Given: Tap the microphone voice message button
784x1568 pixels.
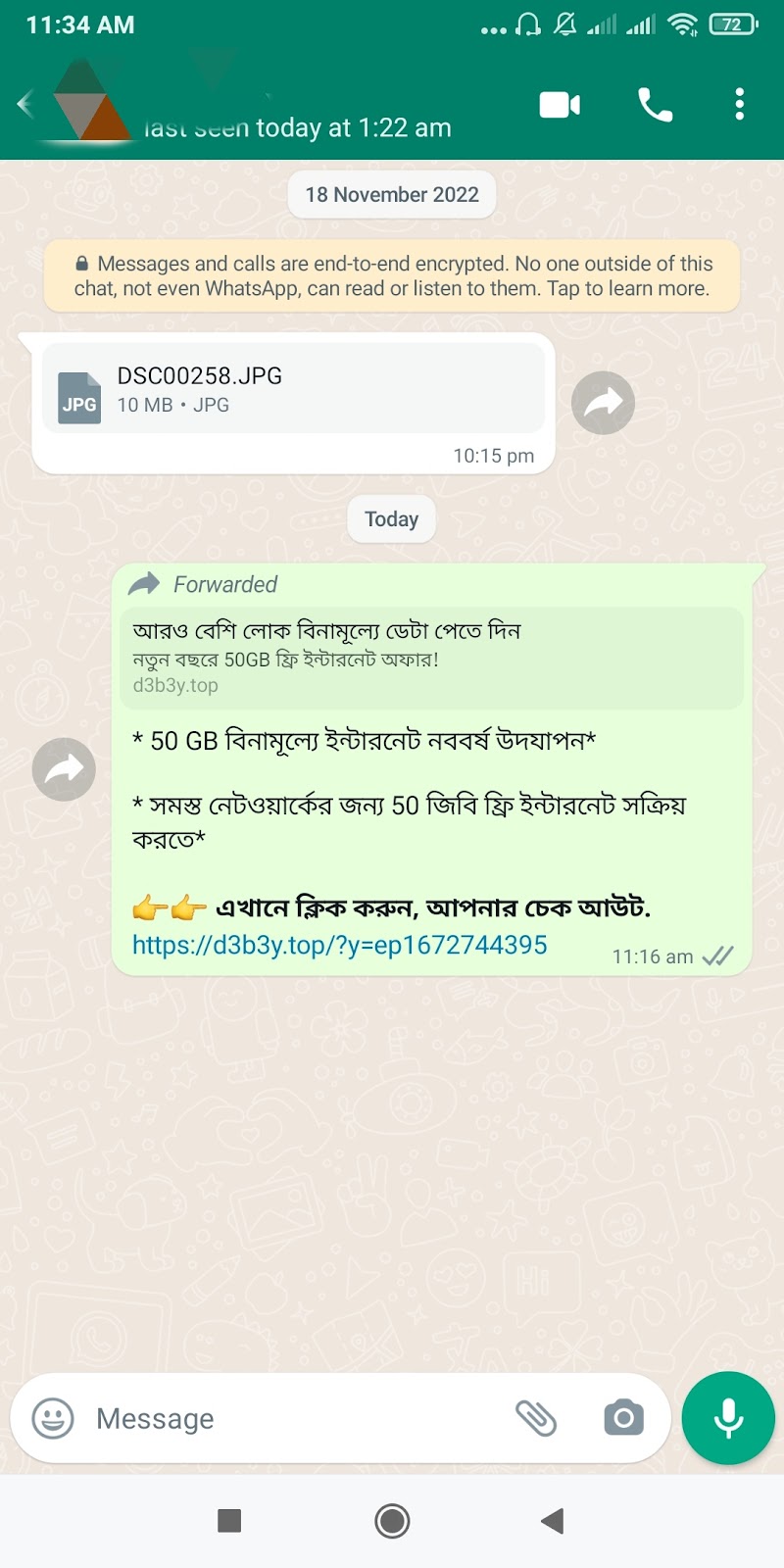Looking at the screenshot, I should tap(728, 1418).
